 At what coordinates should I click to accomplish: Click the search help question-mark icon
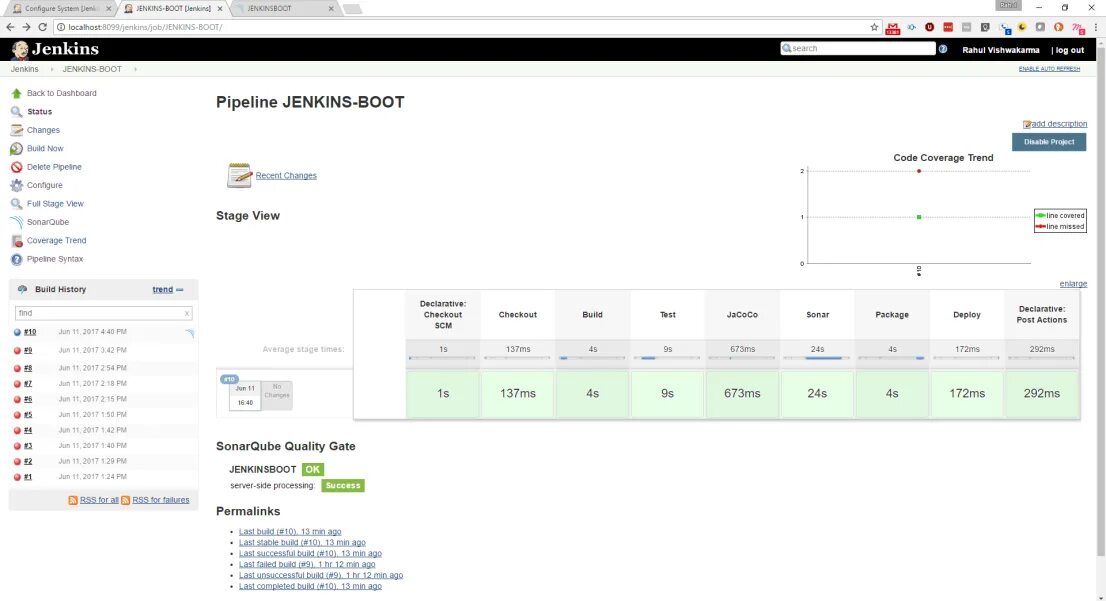942,49
